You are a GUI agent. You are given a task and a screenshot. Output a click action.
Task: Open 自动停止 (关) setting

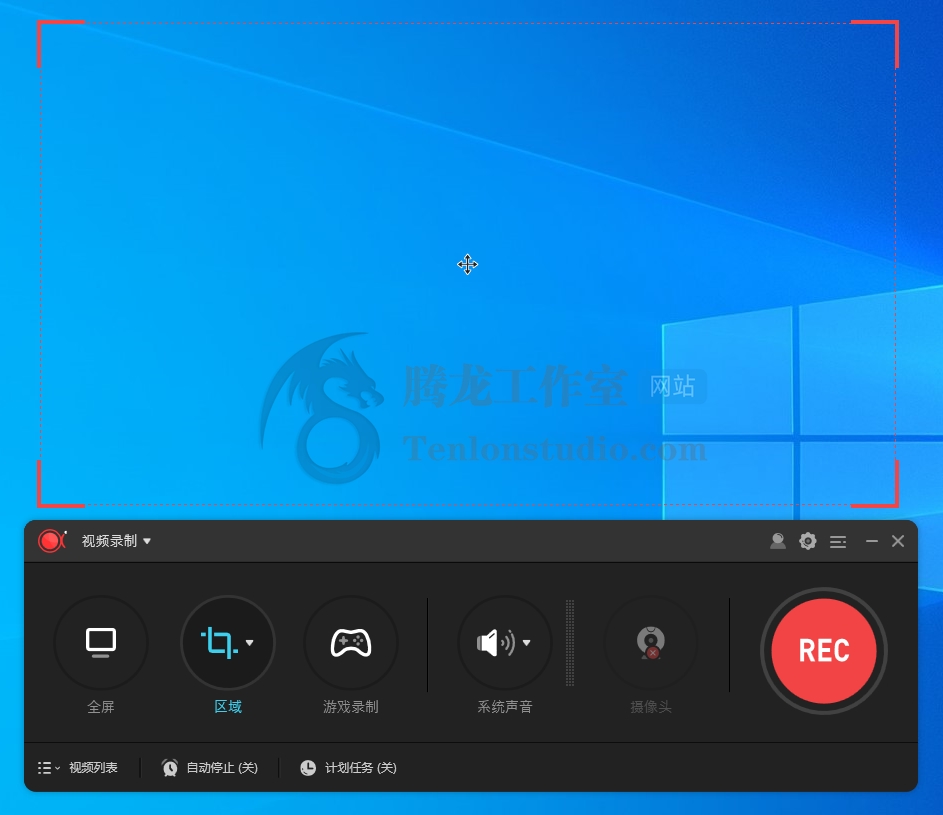[x=222, y=767]
